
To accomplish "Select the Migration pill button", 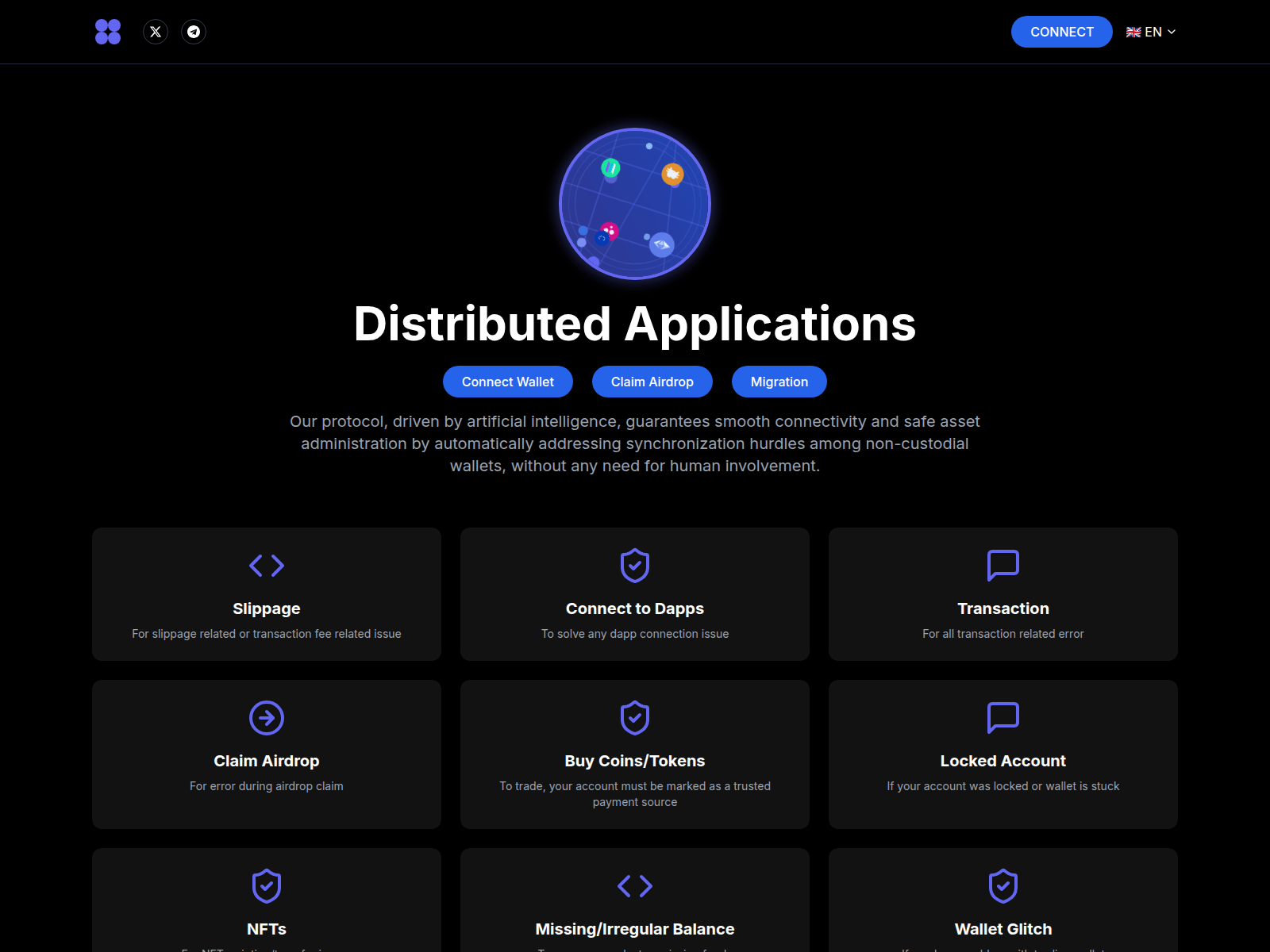I will pos(779,382).
